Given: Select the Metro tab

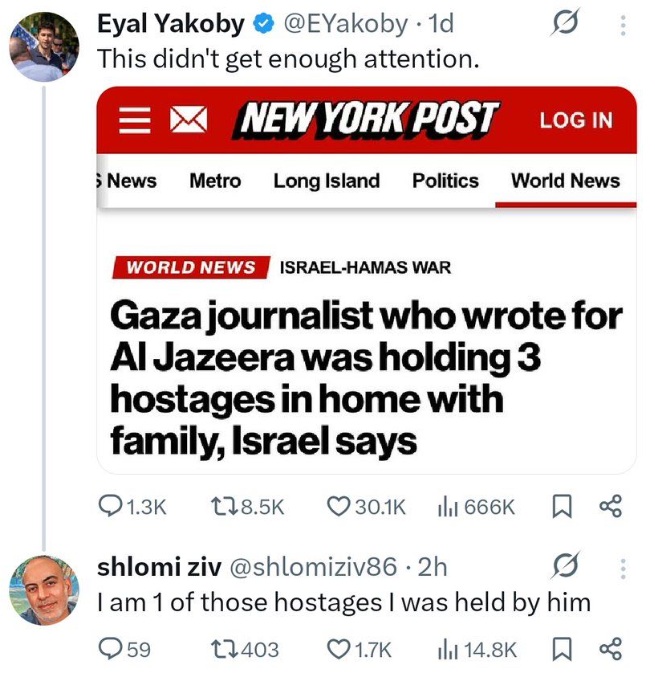Looking at the screenshot, I should click(215, 181).
